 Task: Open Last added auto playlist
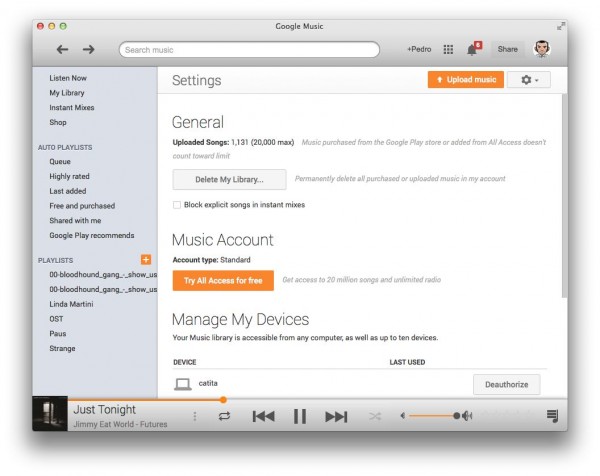[68, 191]
